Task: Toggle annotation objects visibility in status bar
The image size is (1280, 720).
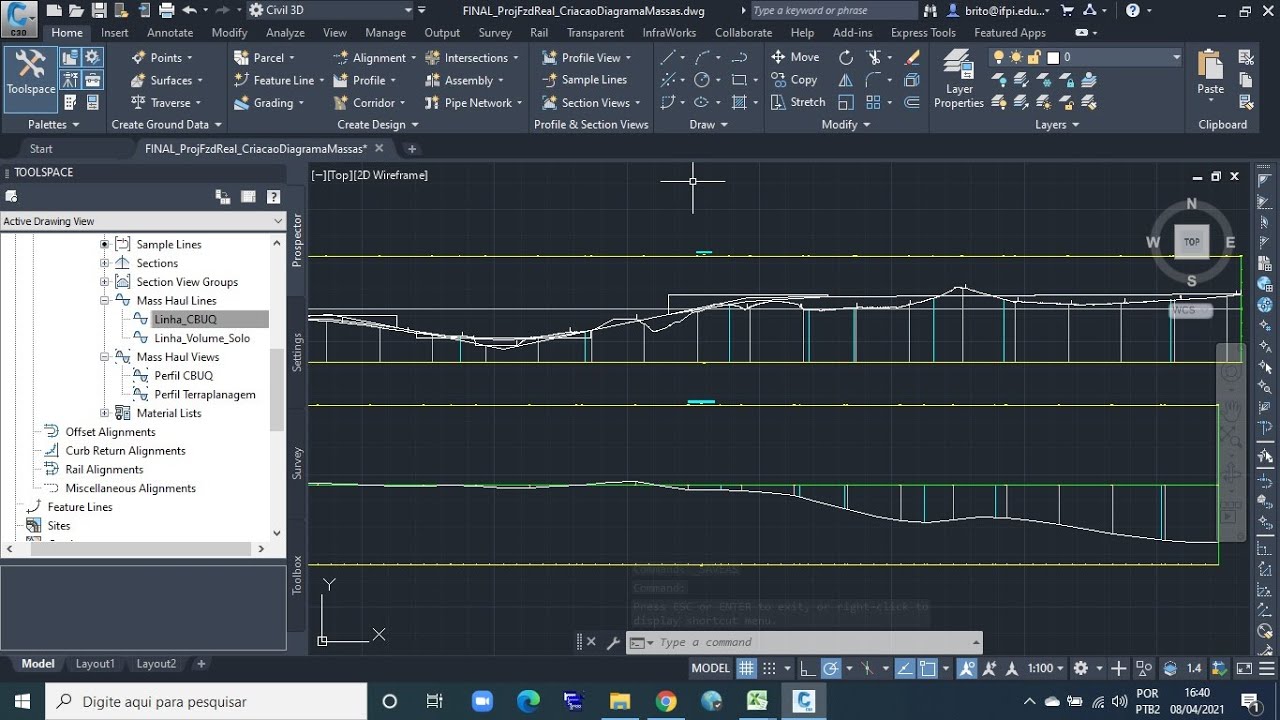Action: point(967,668)
